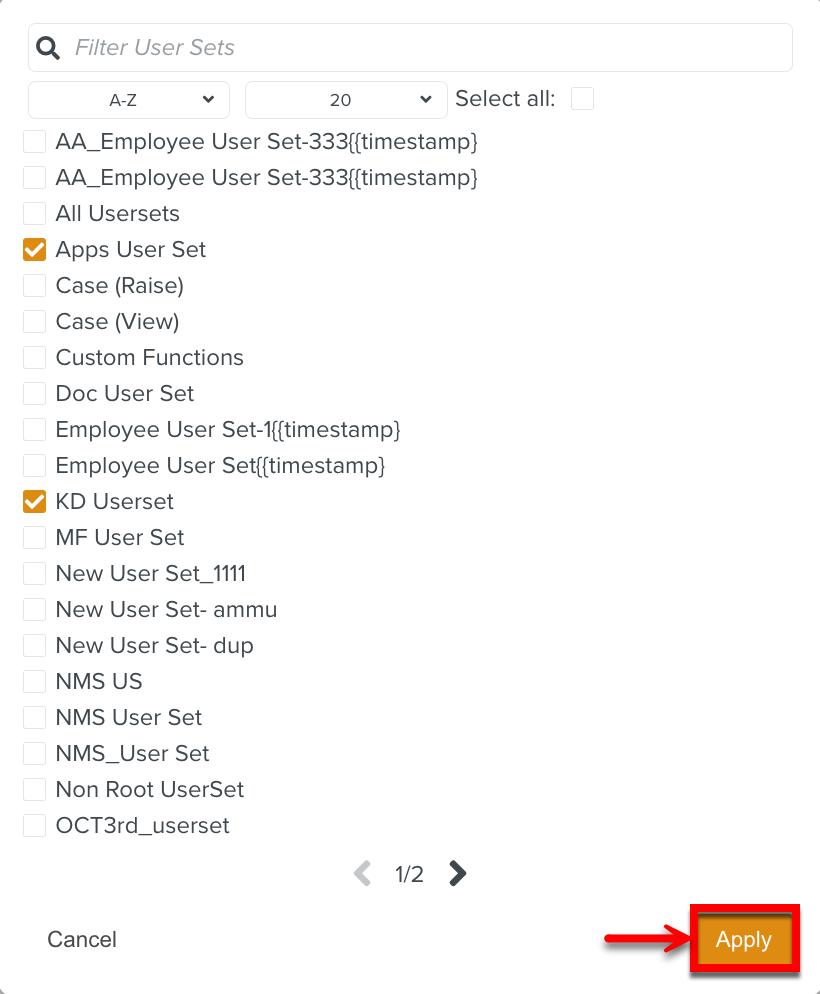Check the Doc User Set checkbox
Screen dimensions: 820x994
pos(33,393)
